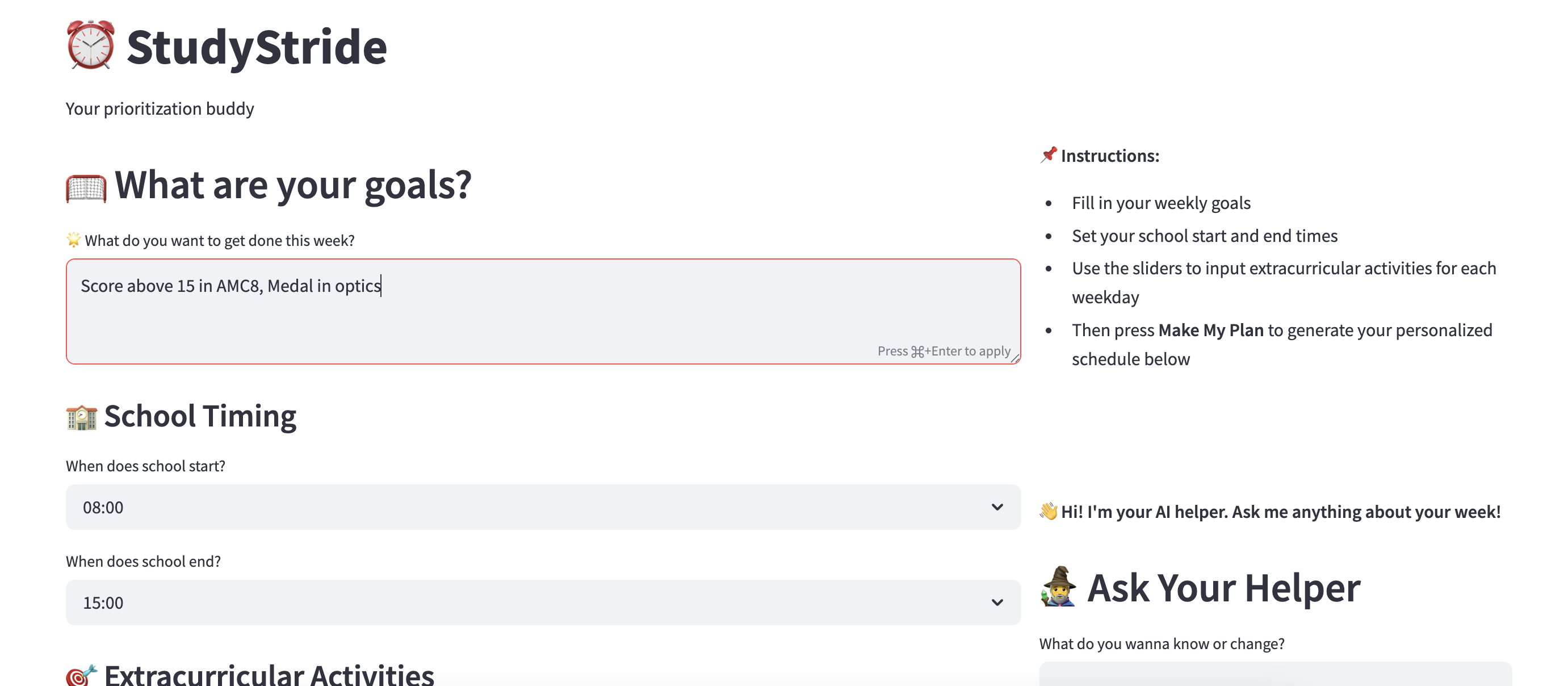Click the wizard icon beside Ask Your Helper
The image size is (1568, 686).
click(x=1059, y=587)
